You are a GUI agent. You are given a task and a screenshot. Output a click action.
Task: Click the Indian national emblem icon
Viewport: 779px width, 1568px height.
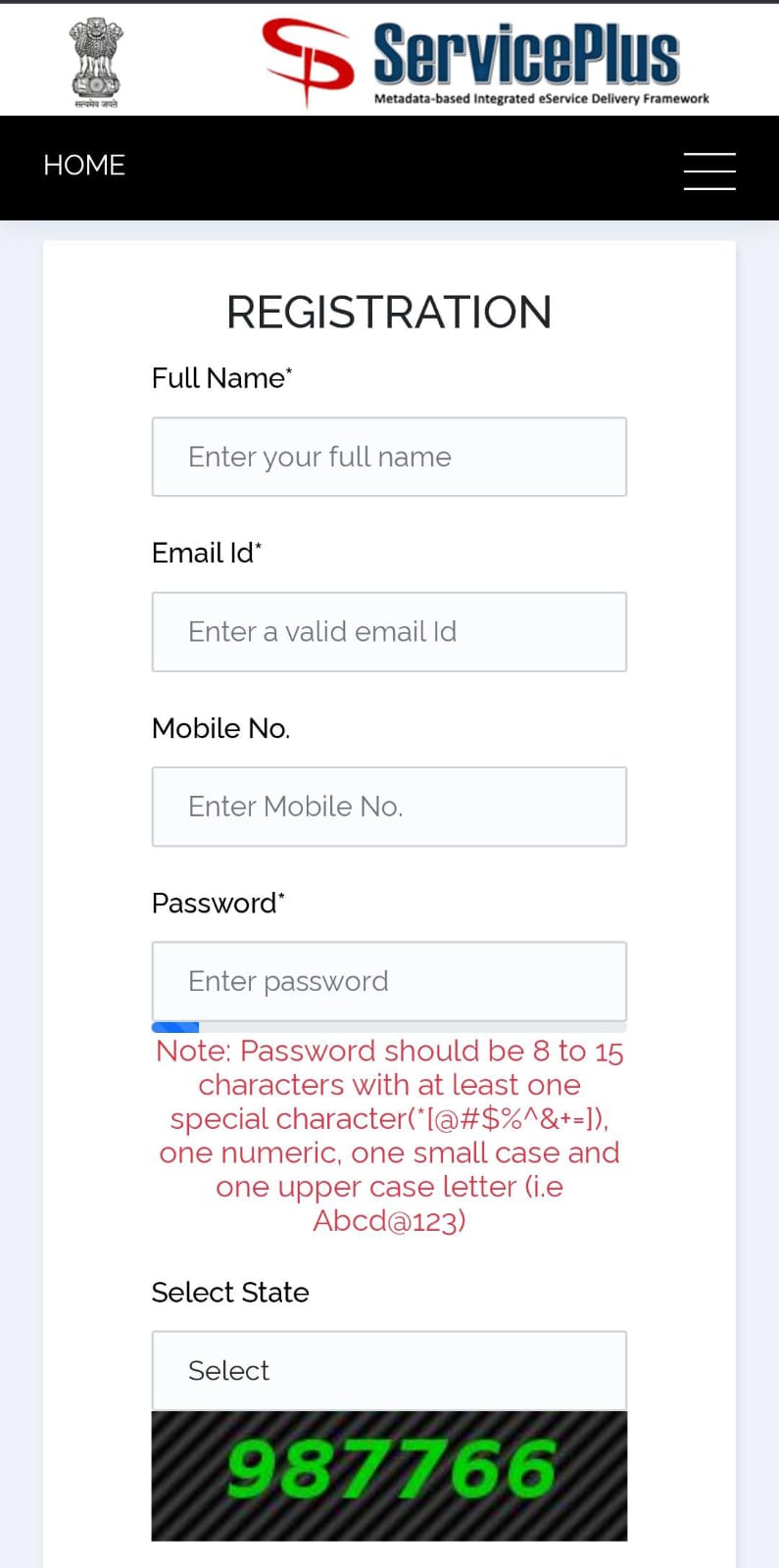click(95, 62)
